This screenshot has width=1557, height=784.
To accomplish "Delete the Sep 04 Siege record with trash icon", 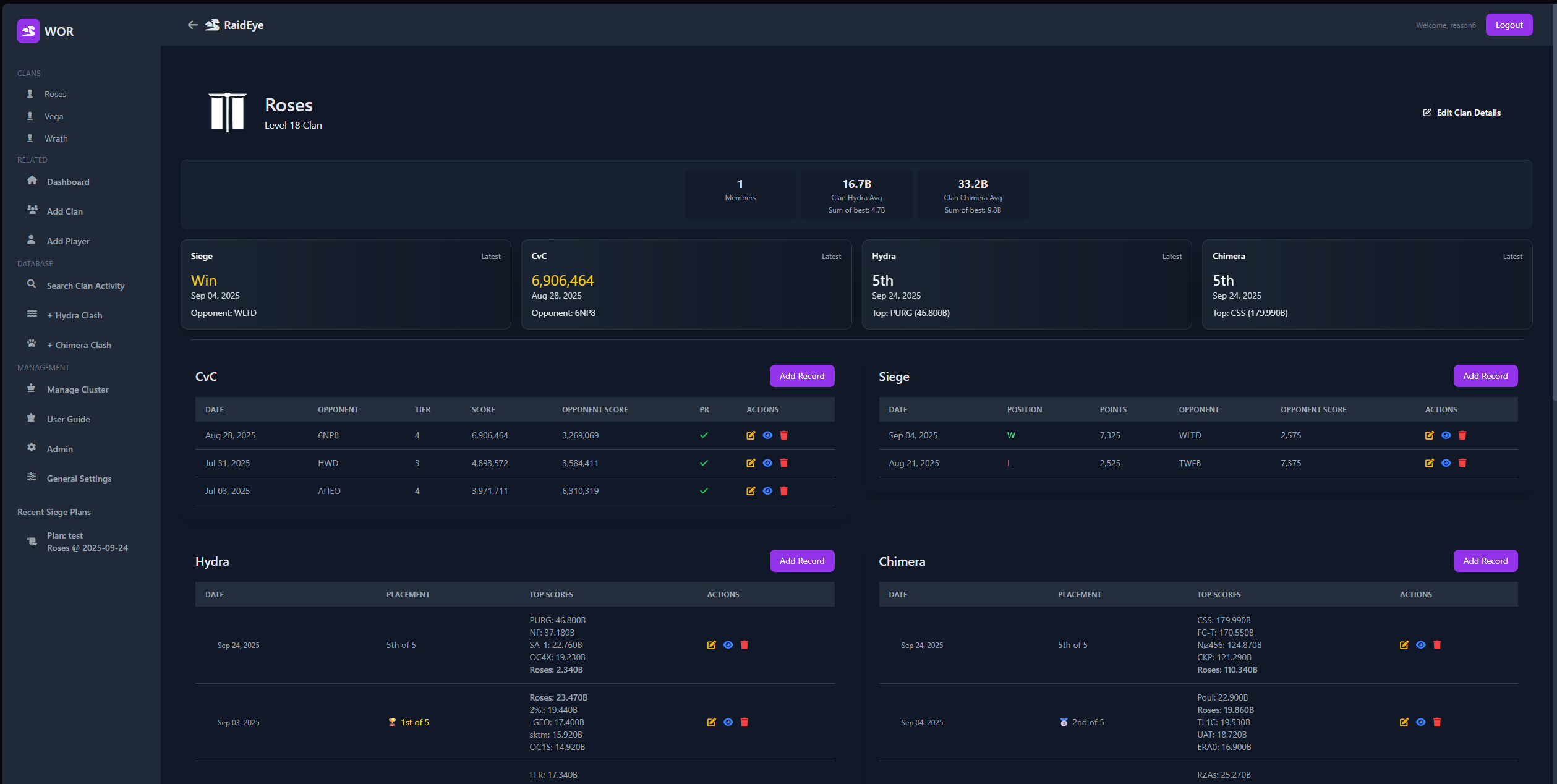I will tap(1462, 435).
